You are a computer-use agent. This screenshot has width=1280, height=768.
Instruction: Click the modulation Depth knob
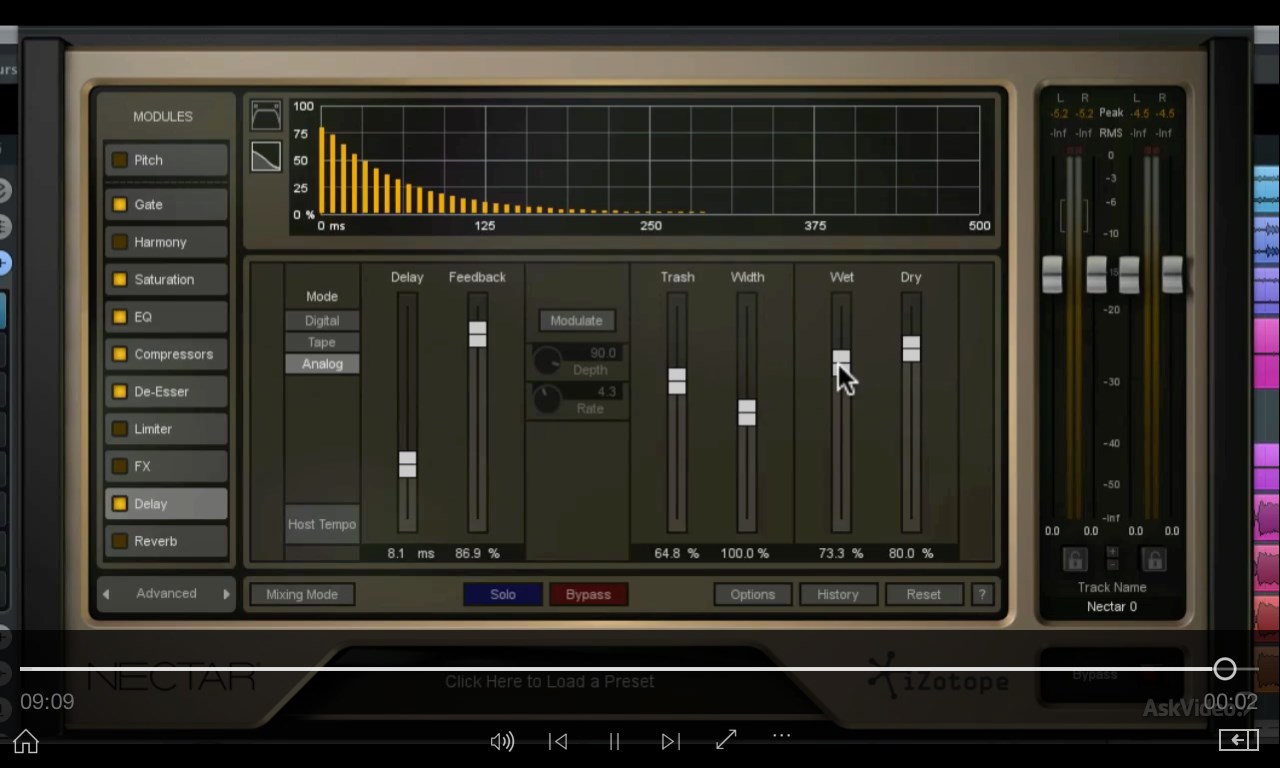pyautogui.click(x=547, y=361)
